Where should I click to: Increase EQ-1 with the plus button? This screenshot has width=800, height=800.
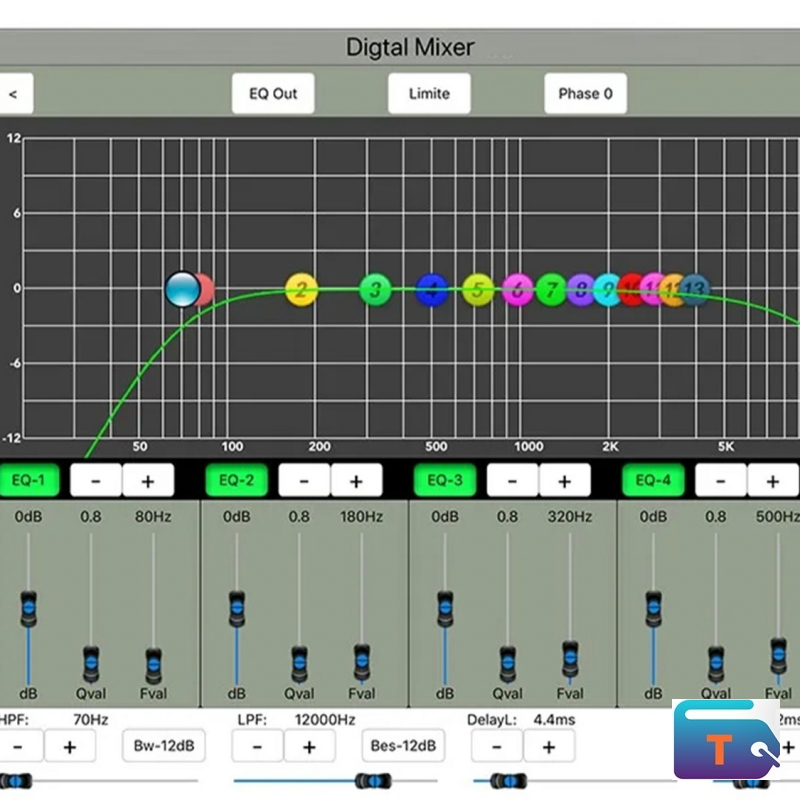(x=148, y=480)
